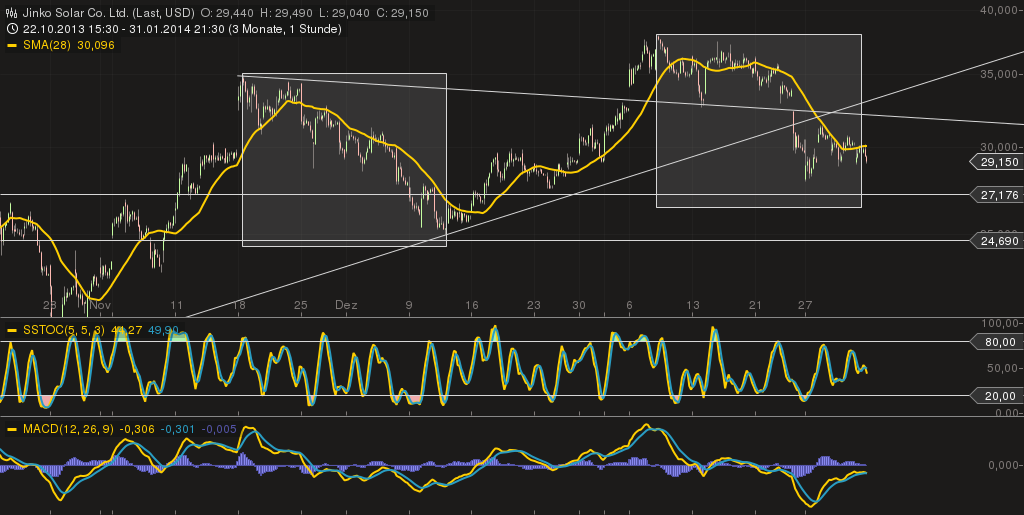This screenshot has height=515, width=1024.
Task: Click the SMA(28) indicator label
Action: point(46,45)
